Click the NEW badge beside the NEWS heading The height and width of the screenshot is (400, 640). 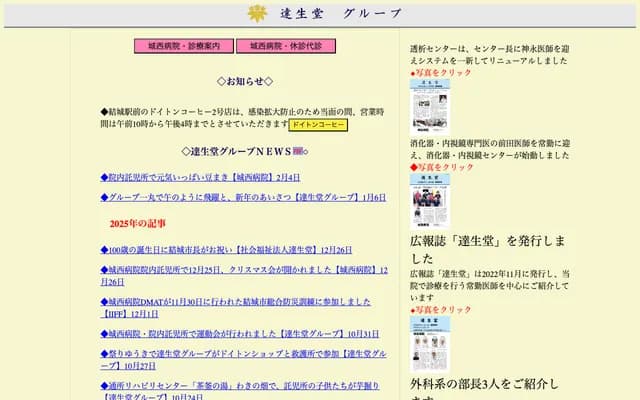(x=297, y=151)
